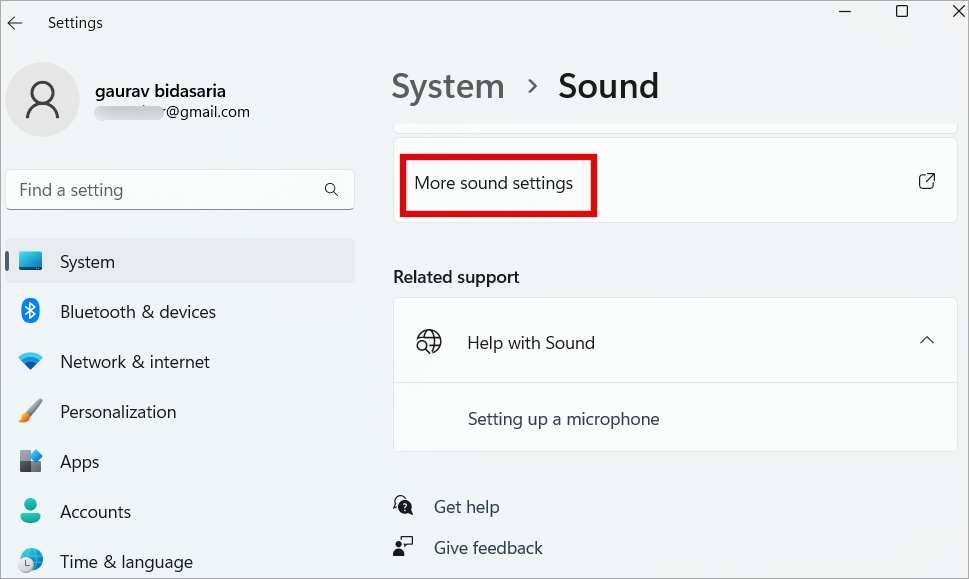Open Setting up a microphone link
Viewport: 969px width, 579px height.
coord(563,419)
